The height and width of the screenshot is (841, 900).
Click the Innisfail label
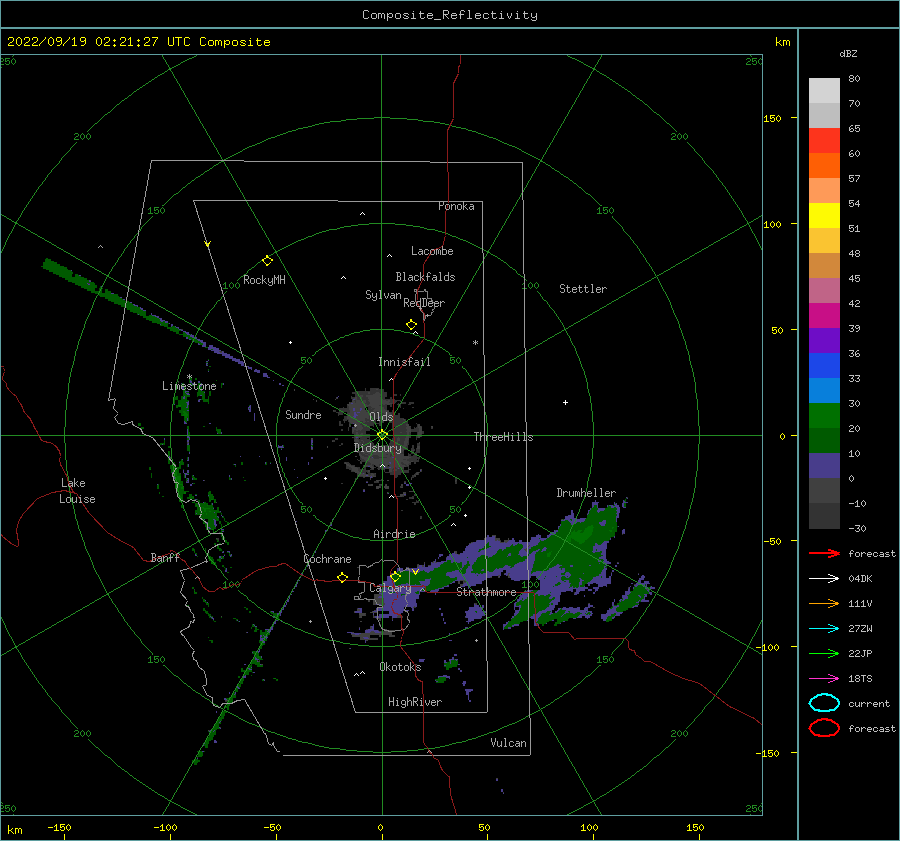pos(405,362)
